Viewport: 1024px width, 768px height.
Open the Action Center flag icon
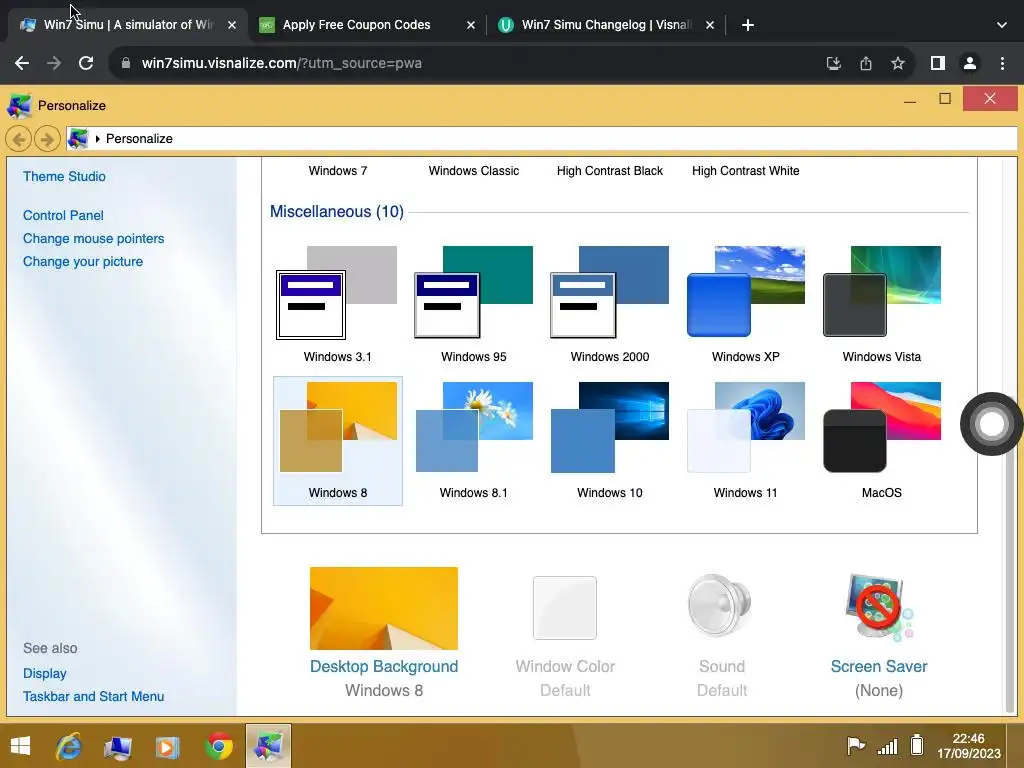click(x=855, y=745)
